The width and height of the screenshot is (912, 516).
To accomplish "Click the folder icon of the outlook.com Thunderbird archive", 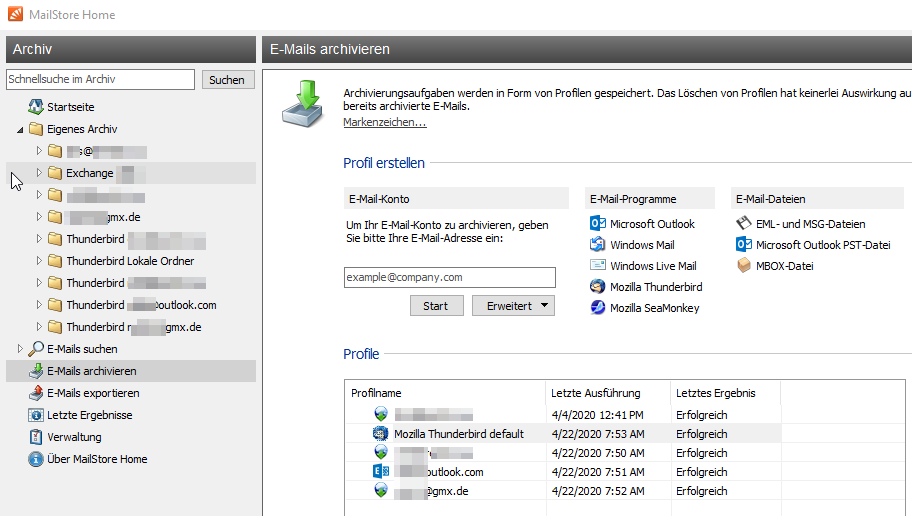I will [55, 305].
